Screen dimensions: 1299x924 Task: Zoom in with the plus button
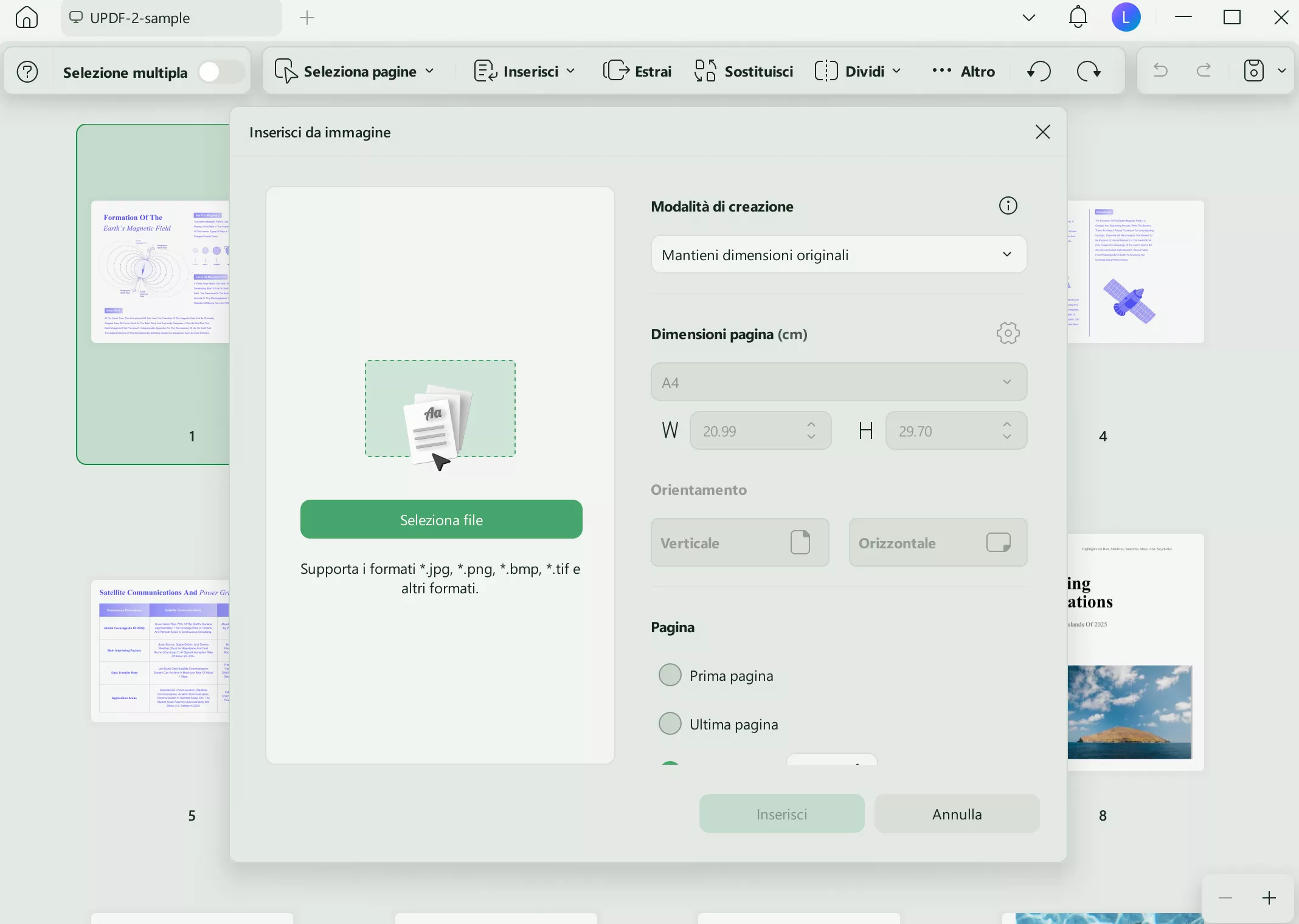(x=1269, y=898)
